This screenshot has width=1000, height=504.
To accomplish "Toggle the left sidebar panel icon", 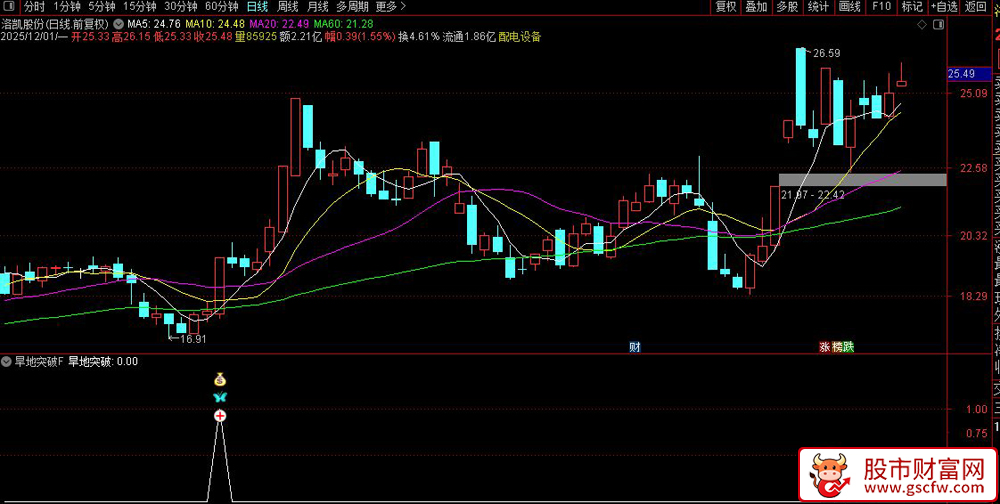I will click(9, 7).
